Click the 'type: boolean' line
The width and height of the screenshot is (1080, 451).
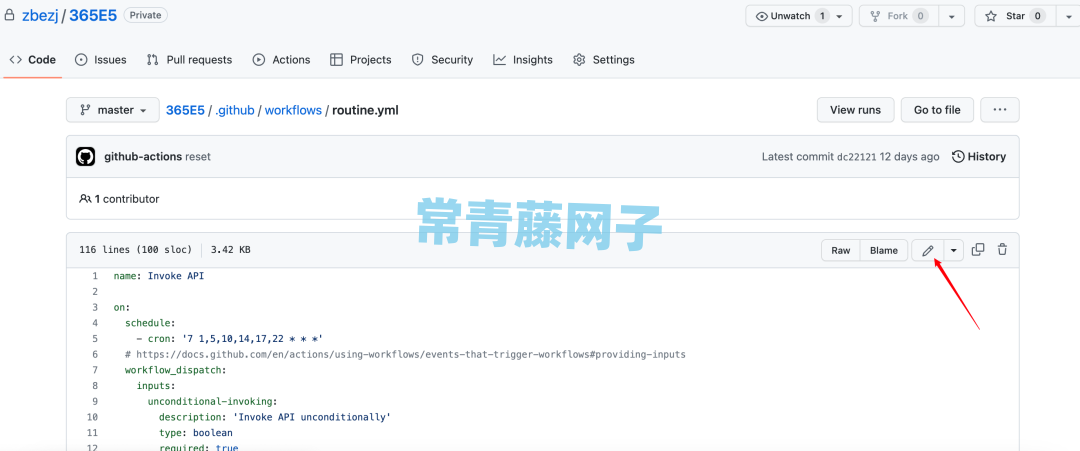(196, 432)
